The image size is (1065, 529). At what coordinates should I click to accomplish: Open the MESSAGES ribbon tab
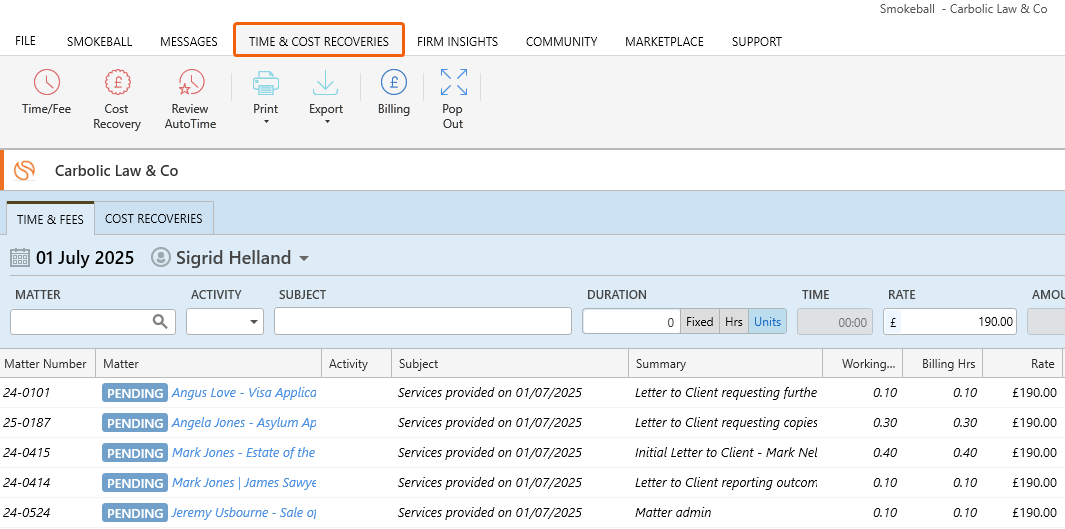[x=189, y=41]
